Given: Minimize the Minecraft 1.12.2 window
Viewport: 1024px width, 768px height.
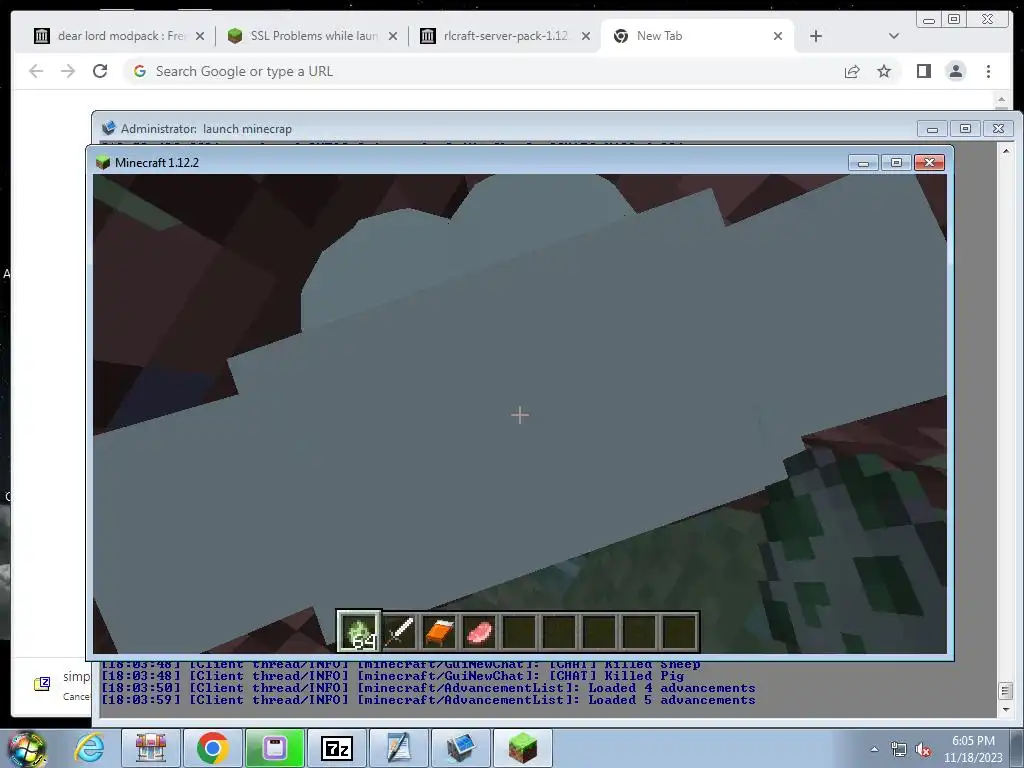Looking at the screenshot, I should [x=863, y=163].
